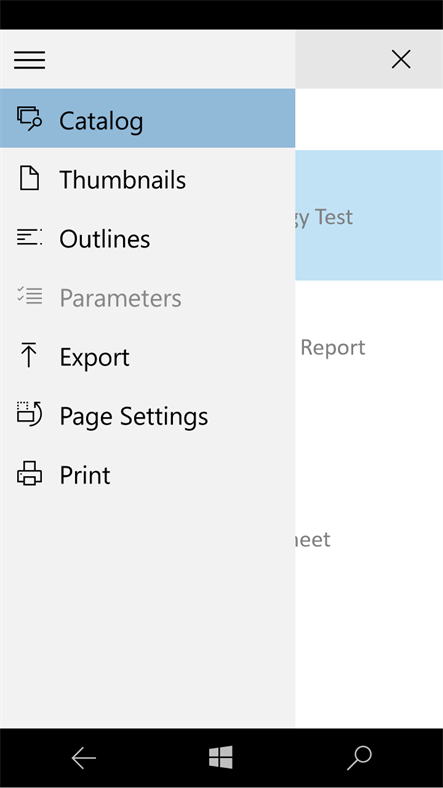Select the highlighted Test report item

[x=369, y=215]
